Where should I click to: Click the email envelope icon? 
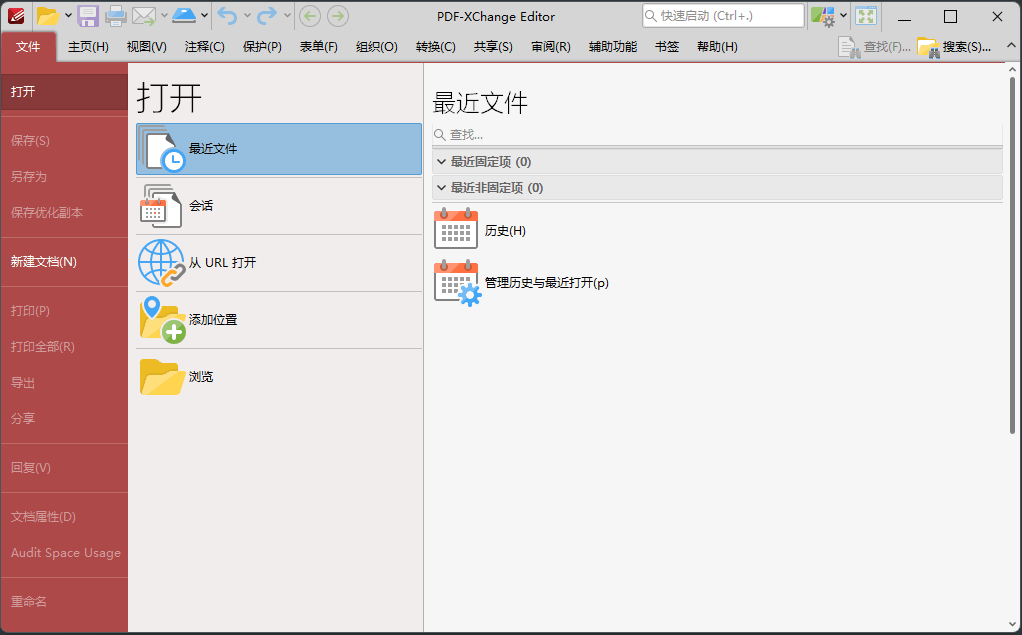click(144, 16)
